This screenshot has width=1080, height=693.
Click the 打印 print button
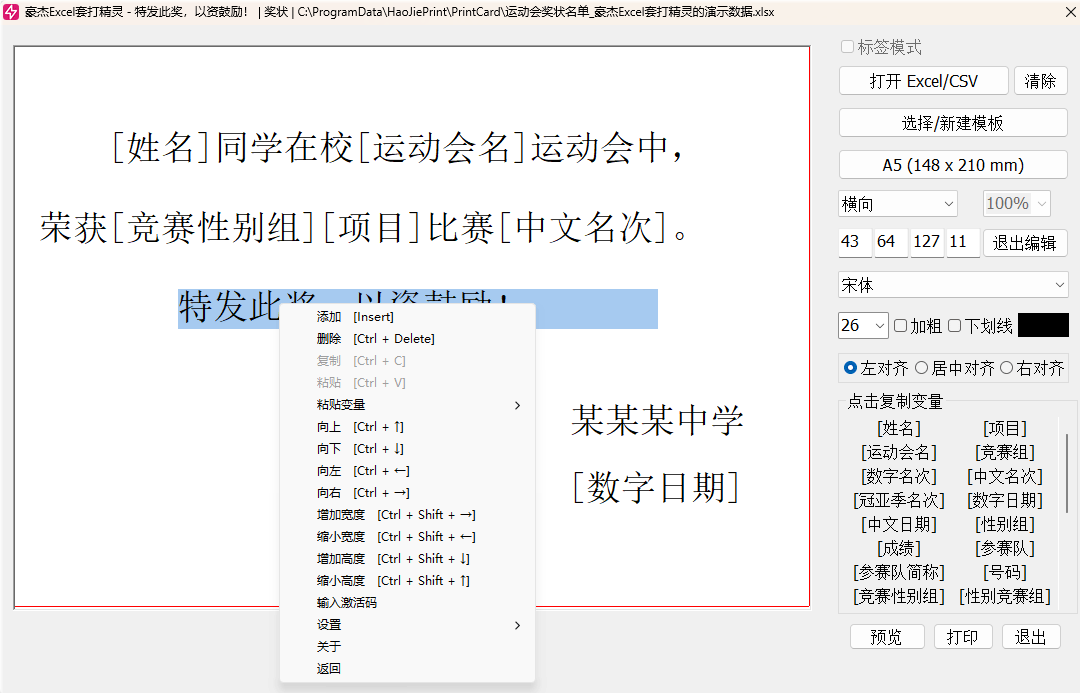pos(962,637)
